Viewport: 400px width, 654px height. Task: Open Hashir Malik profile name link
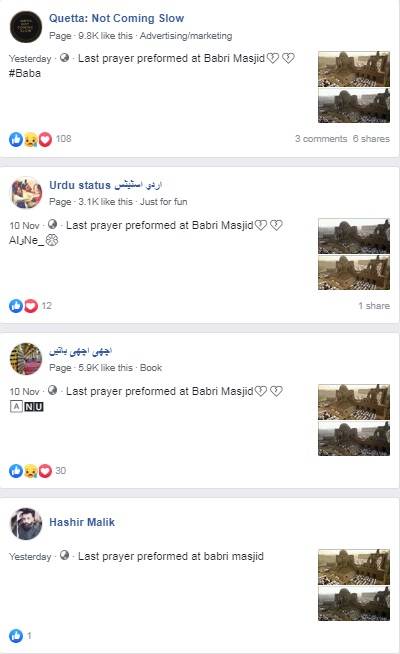(x=82, y=522)
